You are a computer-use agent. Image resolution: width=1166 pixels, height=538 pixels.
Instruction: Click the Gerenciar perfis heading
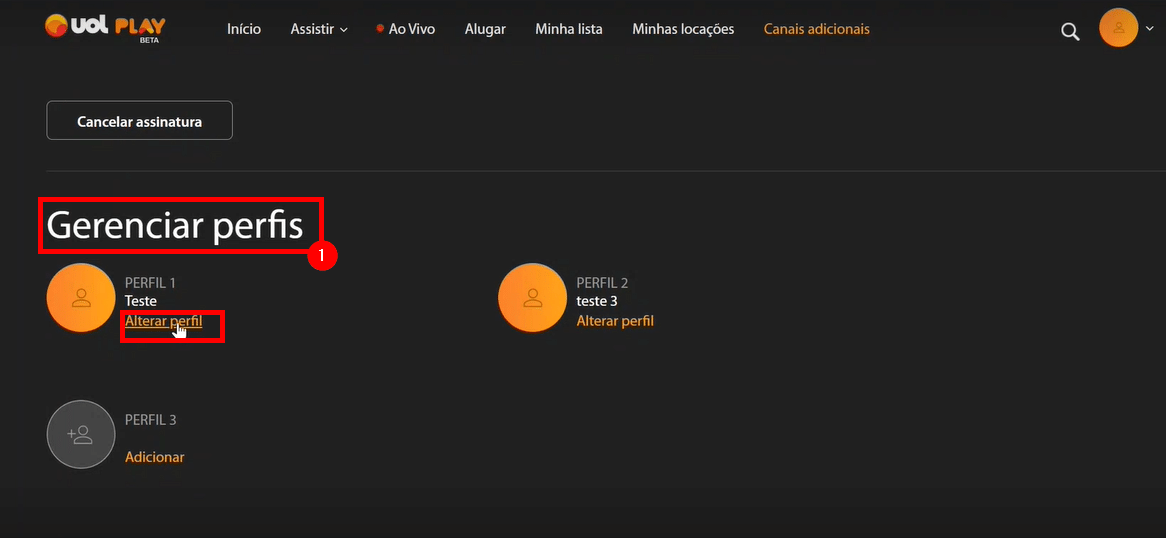175,225
